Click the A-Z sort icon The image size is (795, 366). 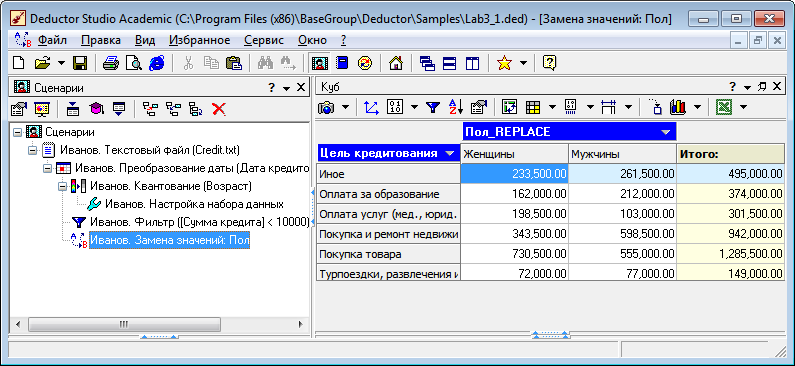pyautogui.click(x=455, y=107)
